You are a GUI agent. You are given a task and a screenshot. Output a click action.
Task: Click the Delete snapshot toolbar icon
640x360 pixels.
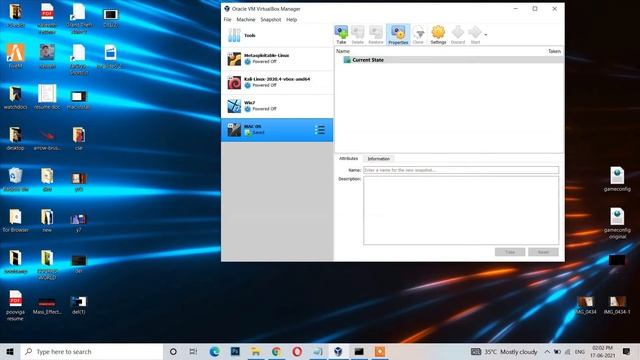point(358,35)
